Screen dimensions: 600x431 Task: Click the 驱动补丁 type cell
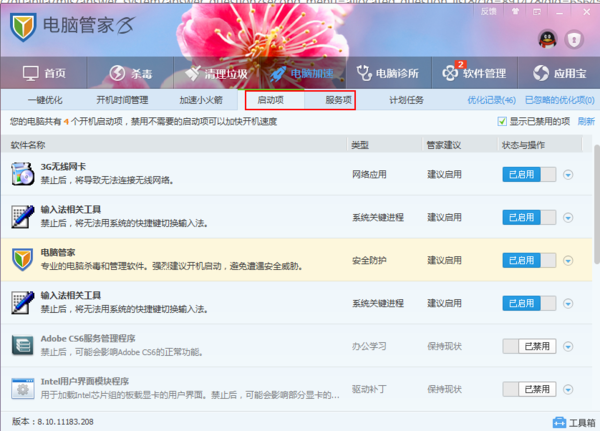(x=369, y=389)
